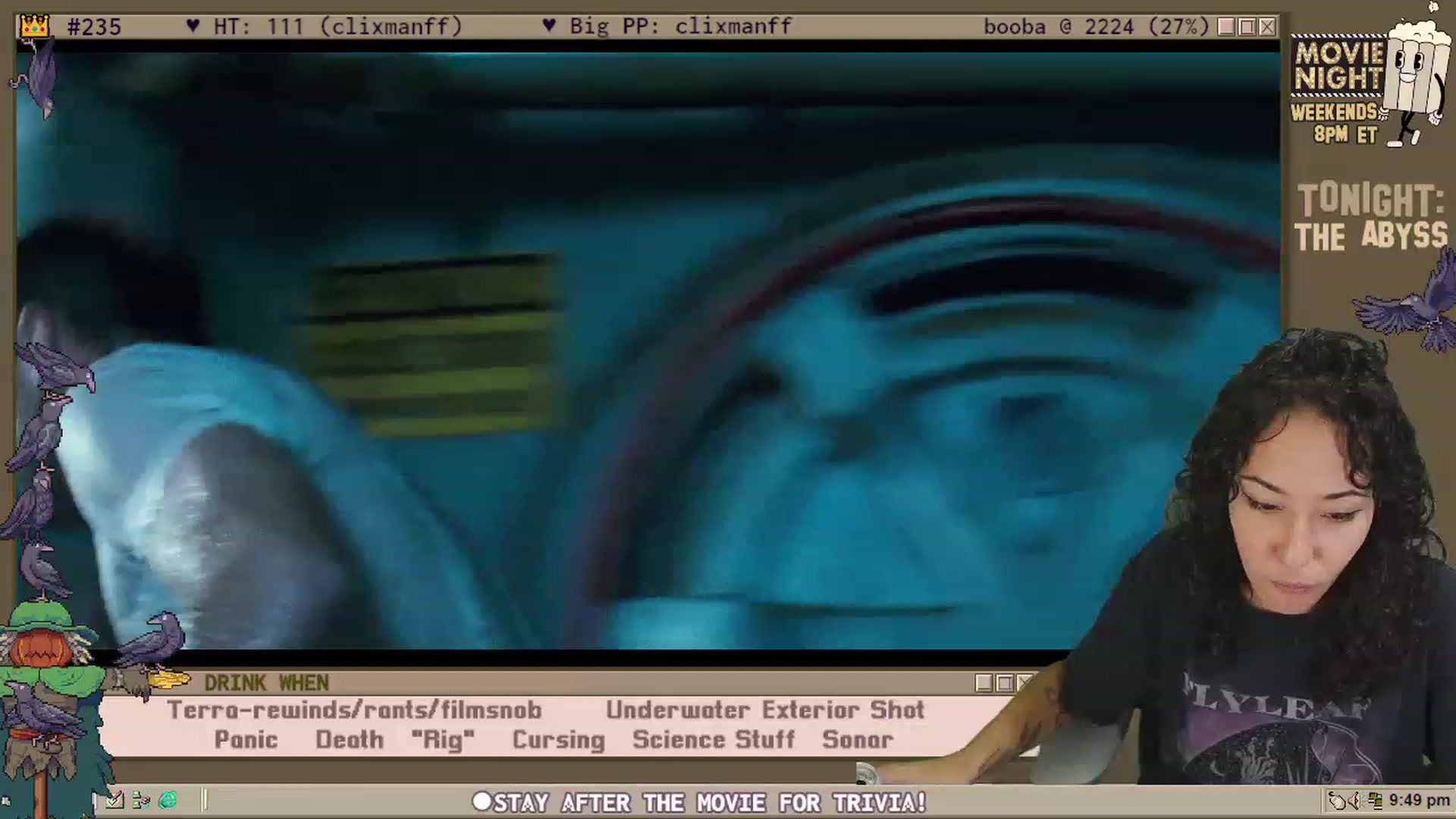Maximize the DRINK WHEN window
1456x819 pixels.
[x=1005, y=683]
